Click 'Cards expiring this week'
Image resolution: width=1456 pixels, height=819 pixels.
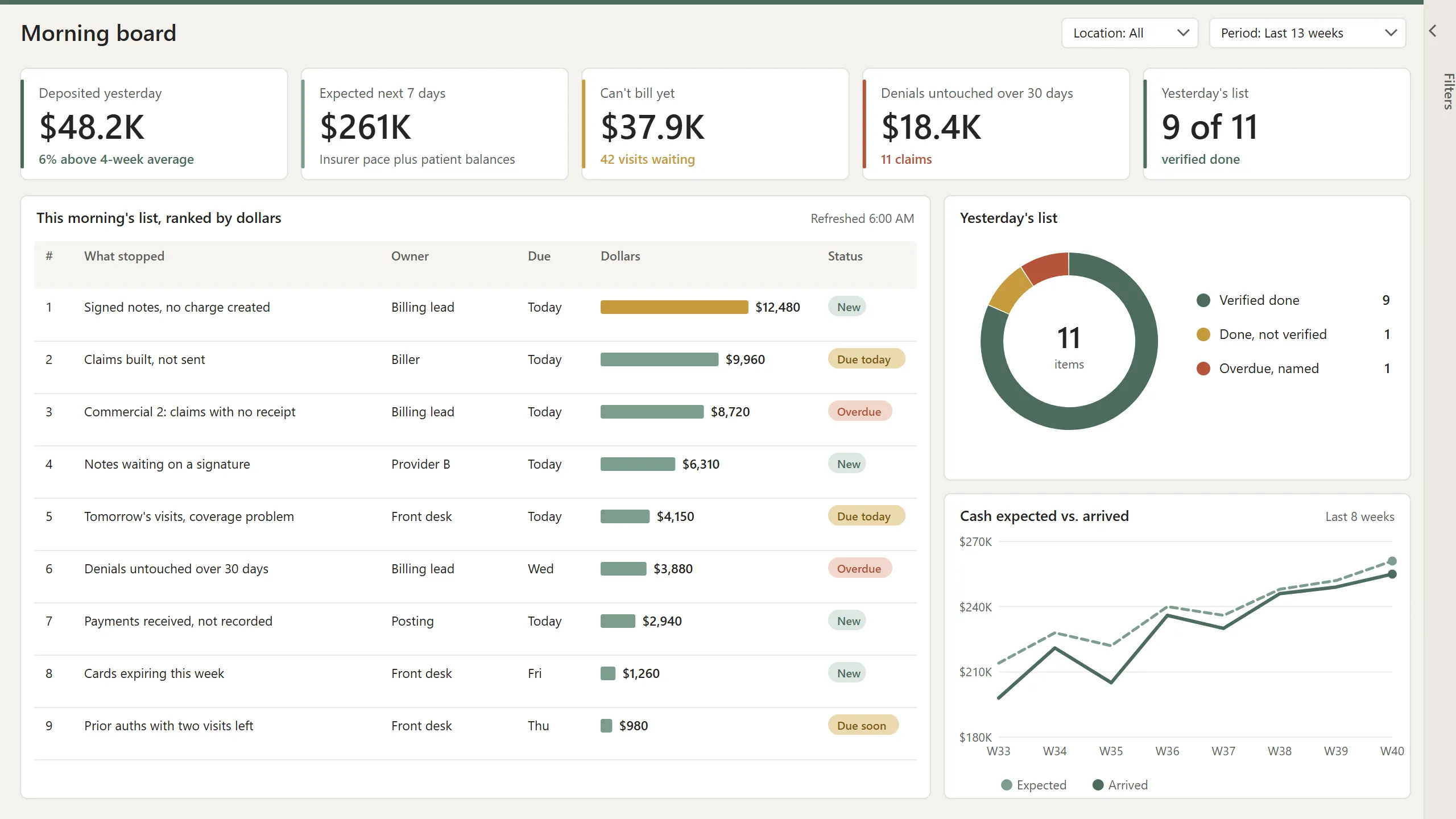pyautogui.click(x=154, y=673)
